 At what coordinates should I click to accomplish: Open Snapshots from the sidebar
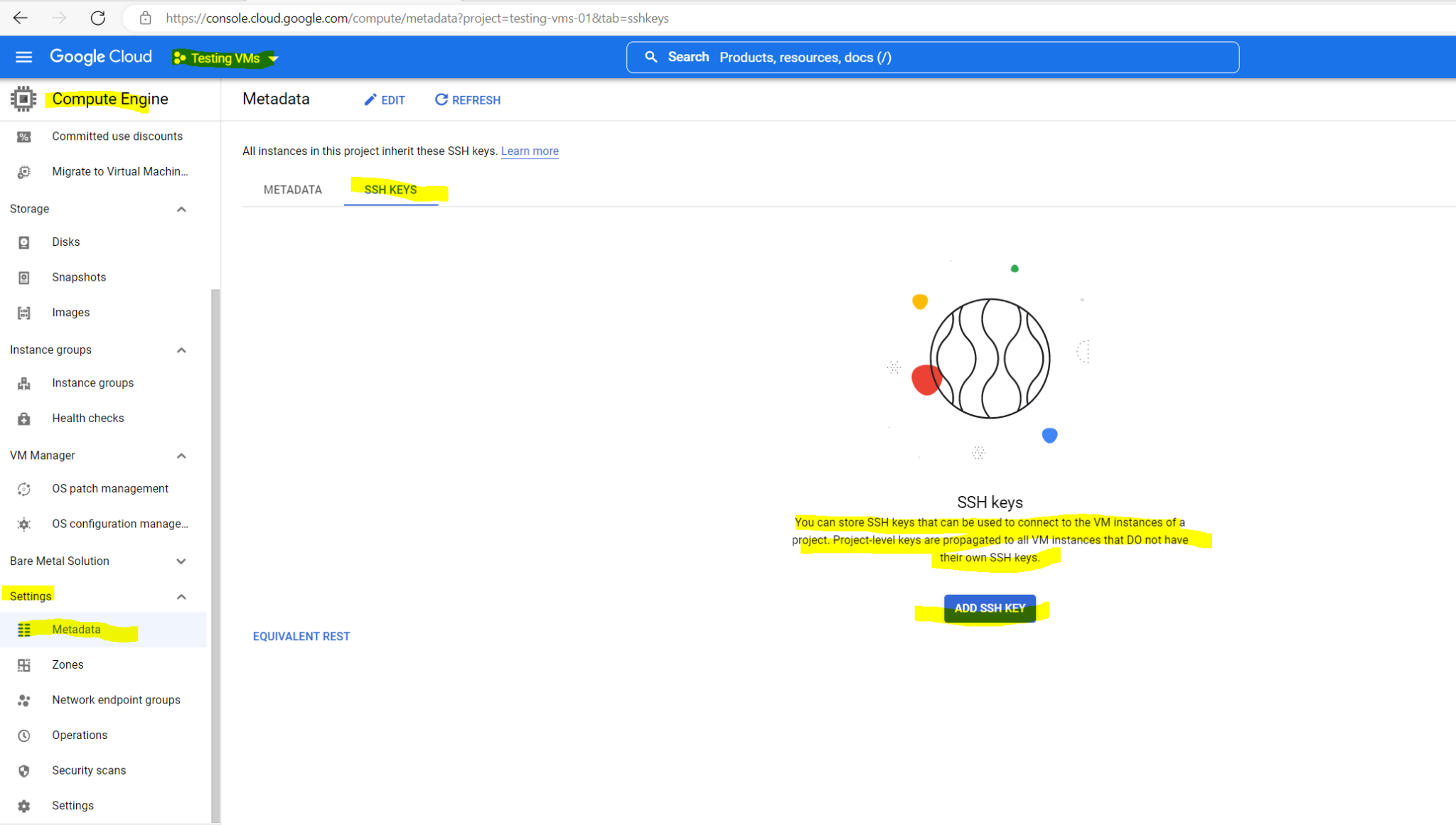pyautogui.click(x=24, y=277)
